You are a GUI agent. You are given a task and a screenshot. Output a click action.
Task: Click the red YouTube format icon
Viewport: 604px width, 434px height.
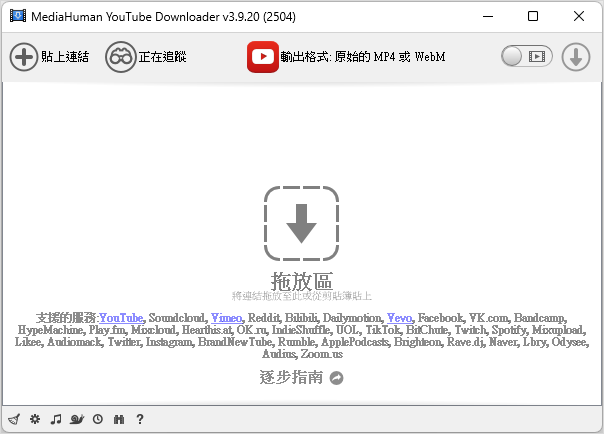click(x=262, y=57)
